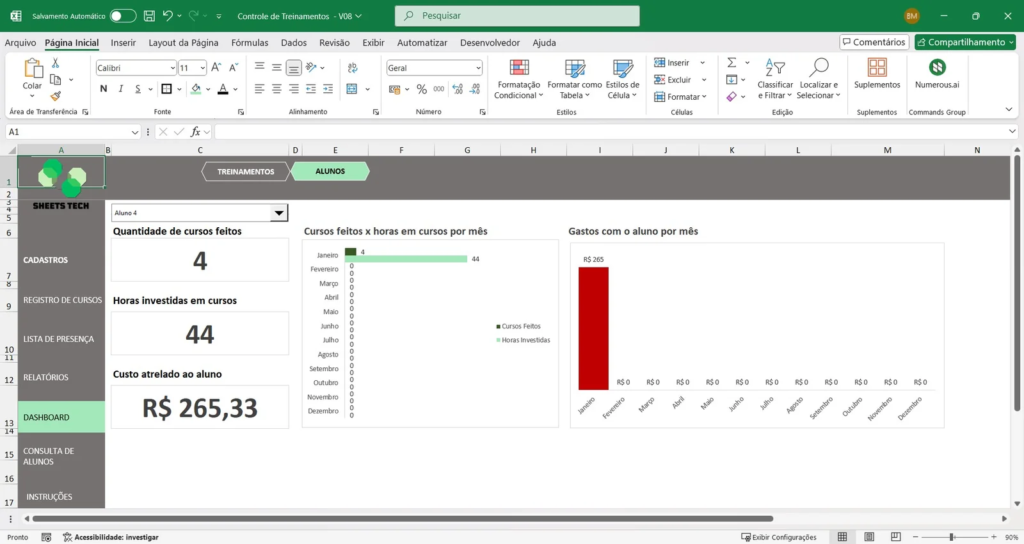
Task: Open REGISTRO DE CURSOS in sidebar
Action: (62, 300)
